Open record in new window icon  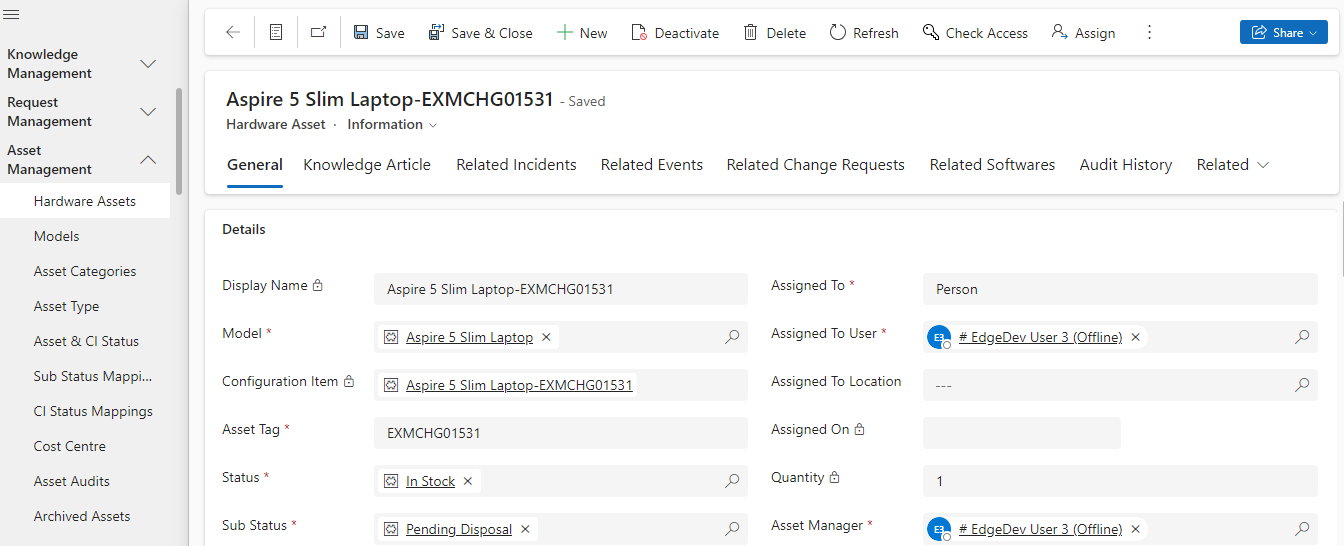point(318,33)
